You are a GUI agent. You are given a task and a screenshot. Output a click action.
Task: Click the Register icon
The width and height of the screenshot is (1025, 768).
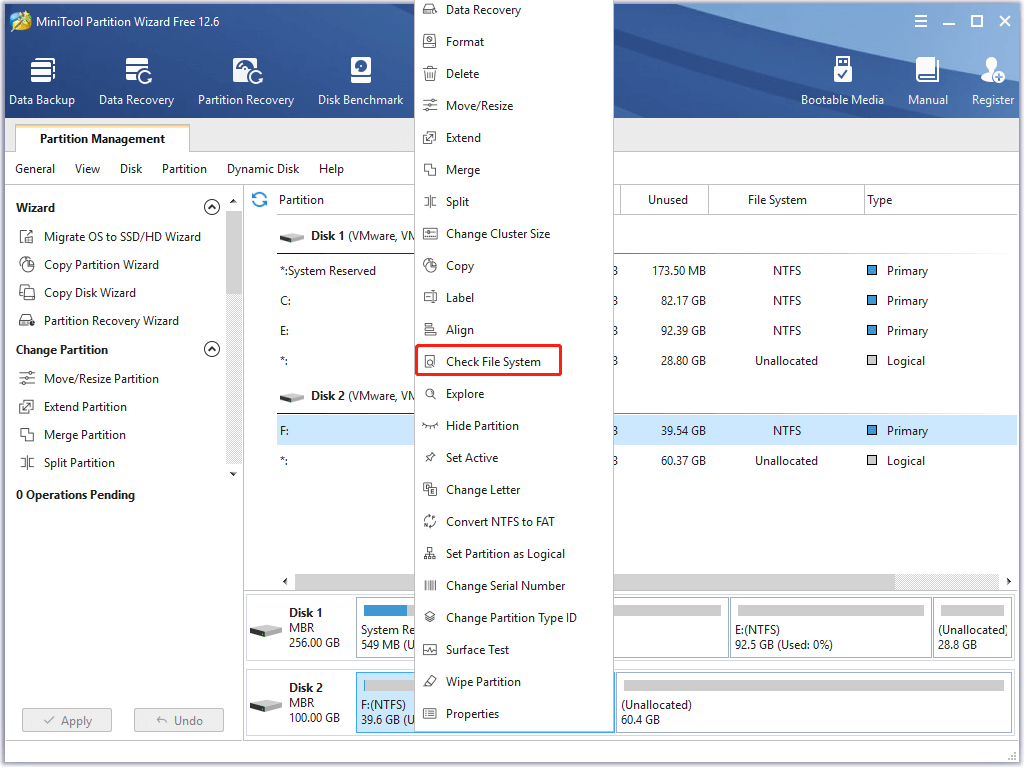992,81
